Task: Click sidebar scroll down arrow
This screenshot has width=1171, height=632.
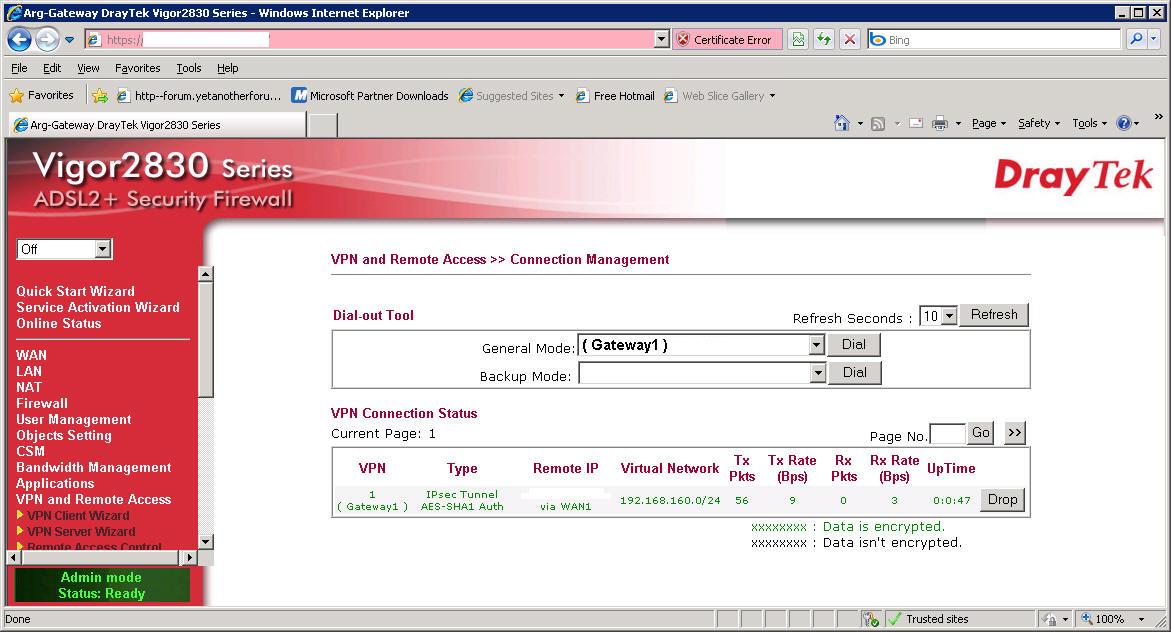Action: point(205,542)
